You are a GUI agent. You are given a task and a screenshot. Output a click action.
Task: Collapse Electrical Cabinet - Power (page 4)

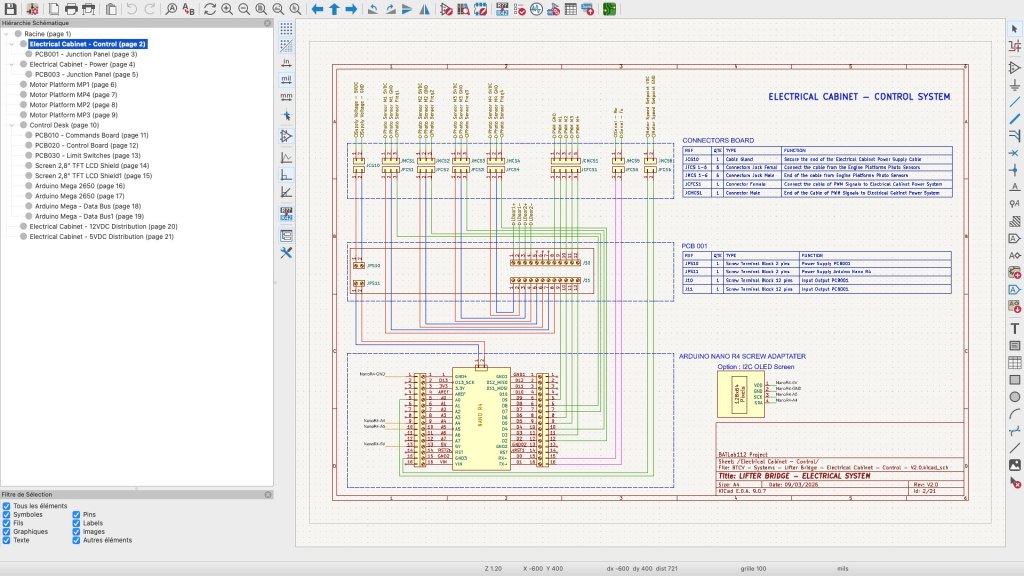(12, 64)
